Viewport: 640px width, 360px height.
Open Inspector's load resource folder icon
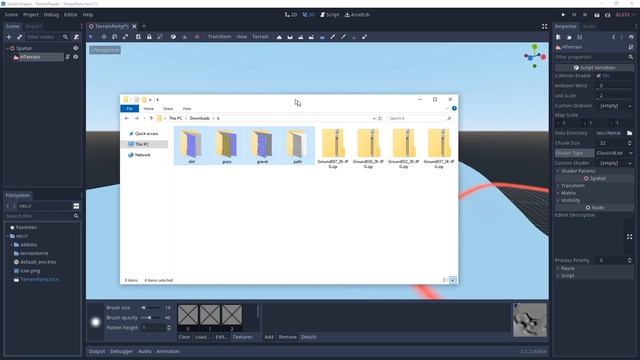tap(569, 37)
